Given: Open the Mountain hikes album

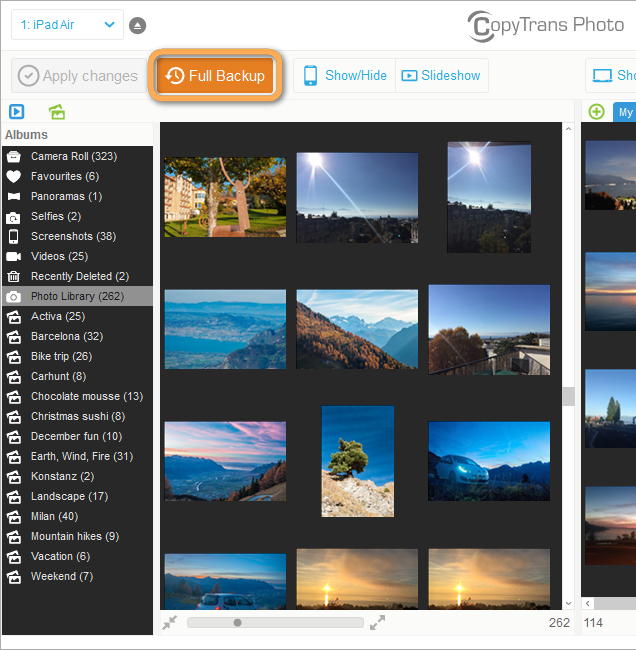Looking at the screenshot, I should tap(74, 536).
